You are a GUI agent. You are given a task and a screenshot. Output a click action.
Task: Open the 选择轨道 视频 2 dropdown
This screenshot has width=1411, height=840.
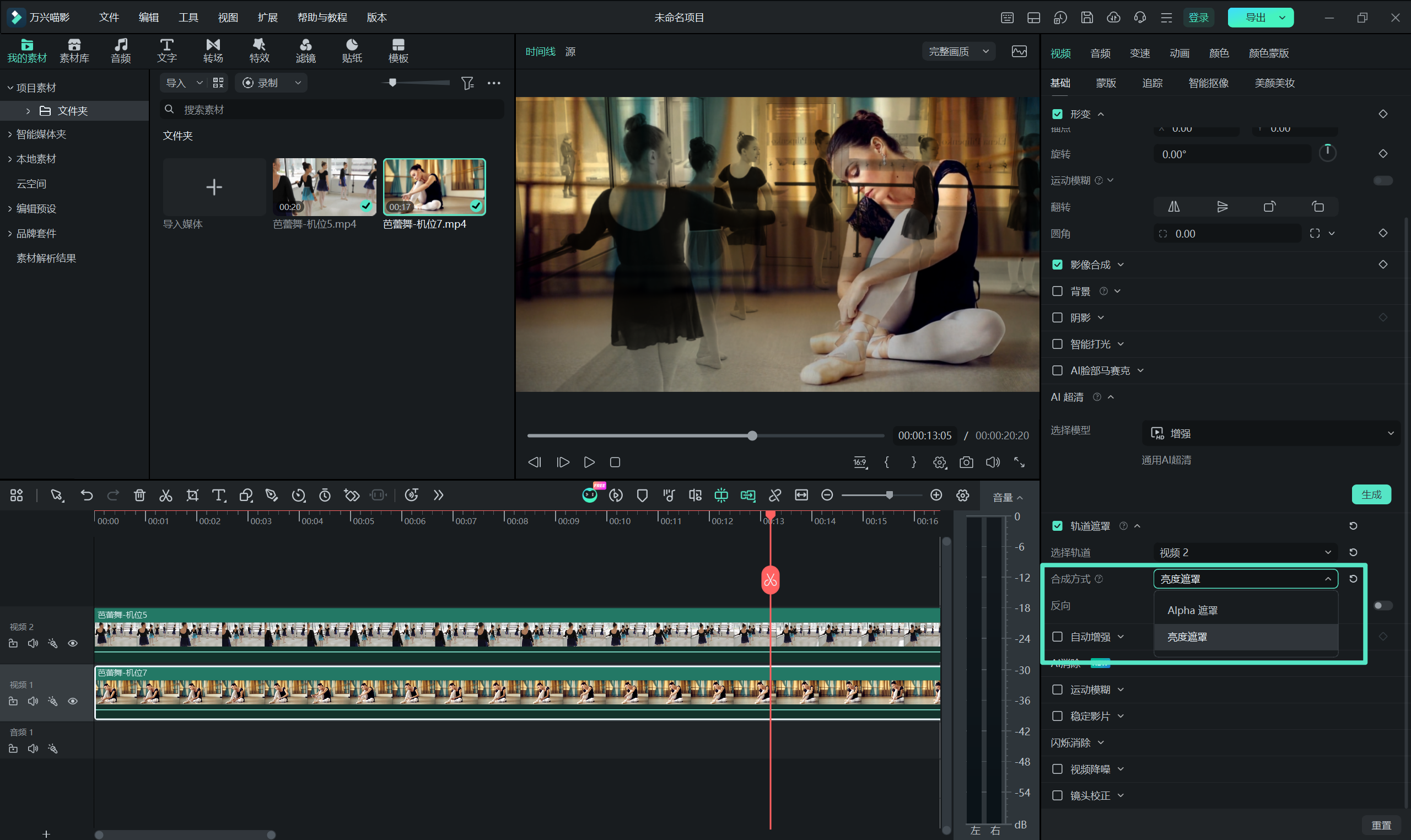(1245, 552)
